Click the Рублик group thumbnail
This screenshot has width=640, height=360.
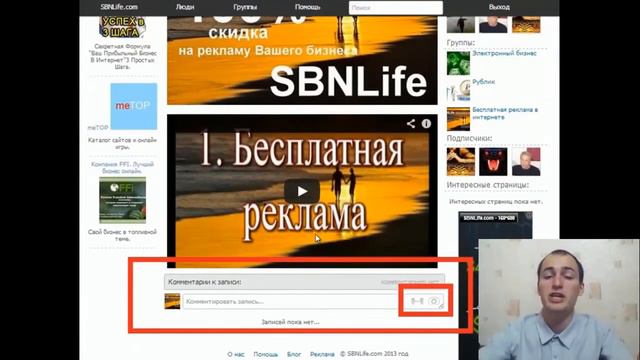[458, 90]
